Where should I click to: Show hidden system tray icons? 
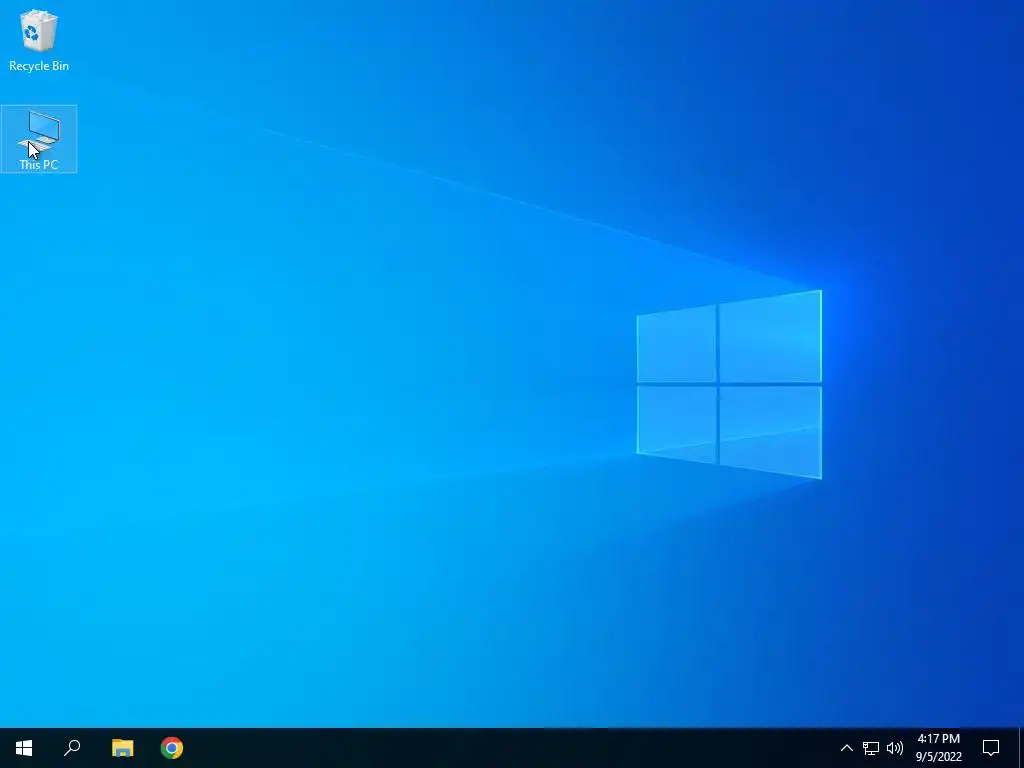(846, 748)
